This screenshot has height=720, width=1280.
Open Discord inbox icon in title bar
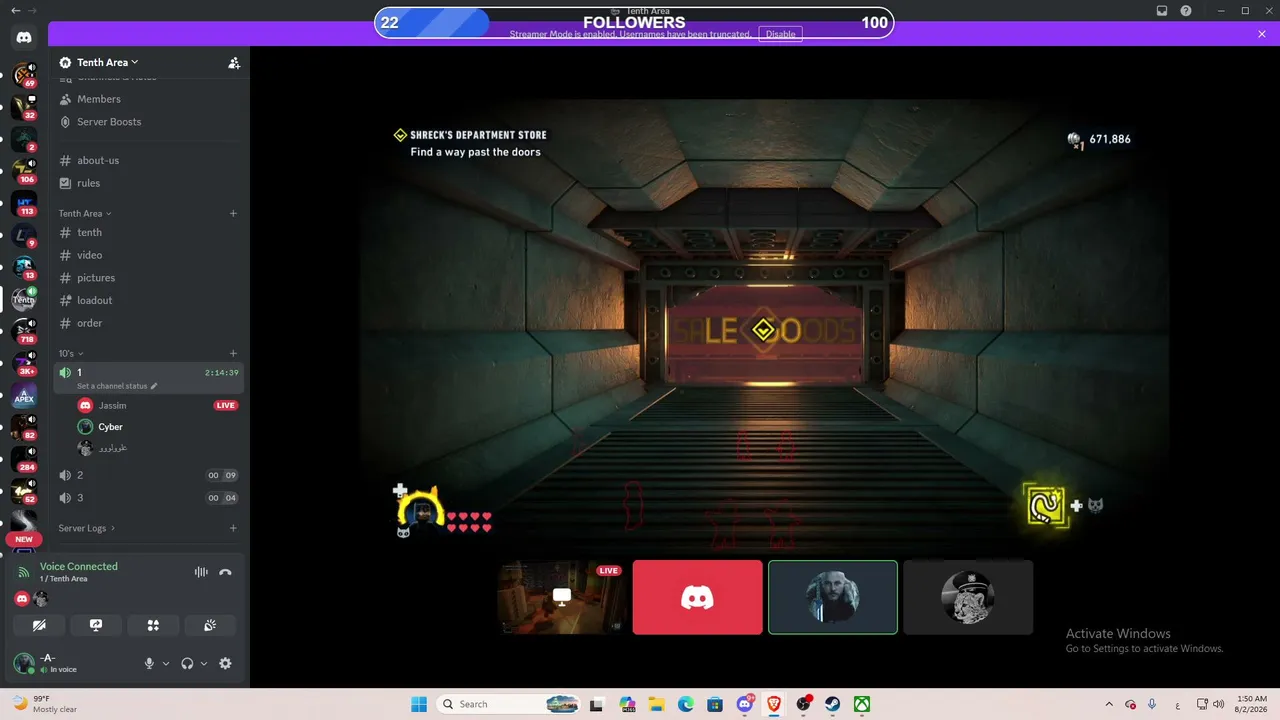tap(1162, 11)
